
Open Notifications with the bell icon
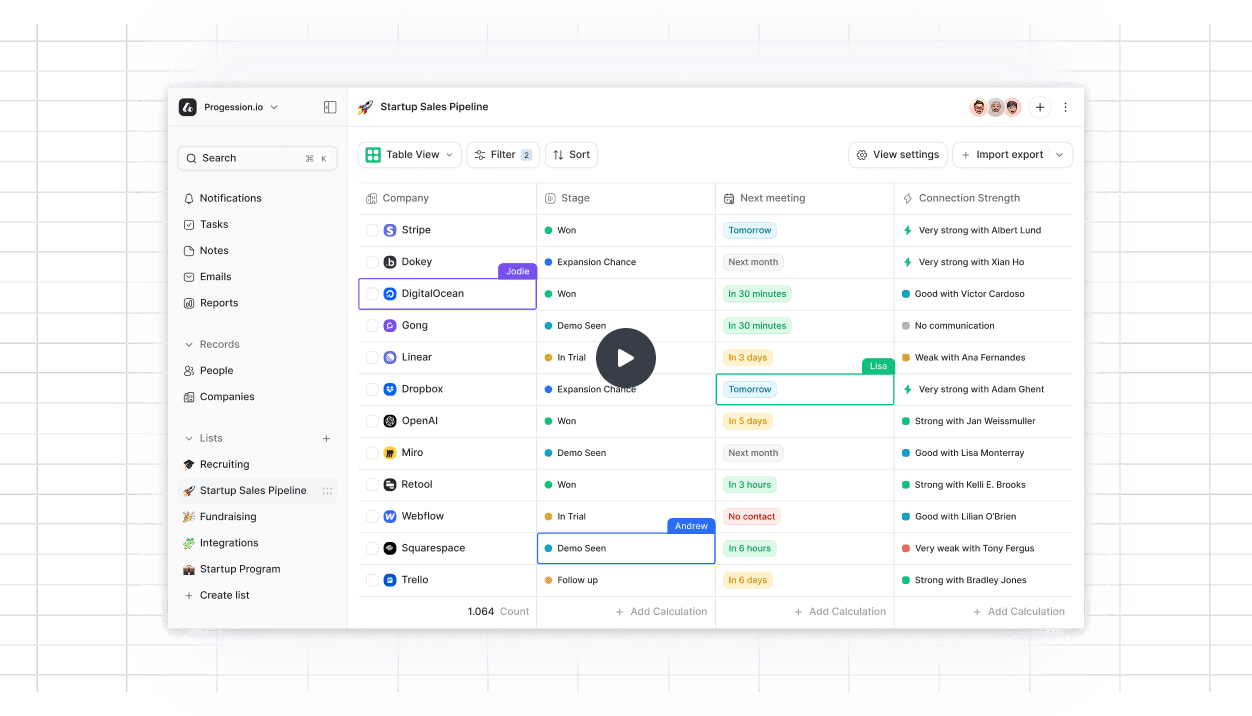click(x=189, y=198)
